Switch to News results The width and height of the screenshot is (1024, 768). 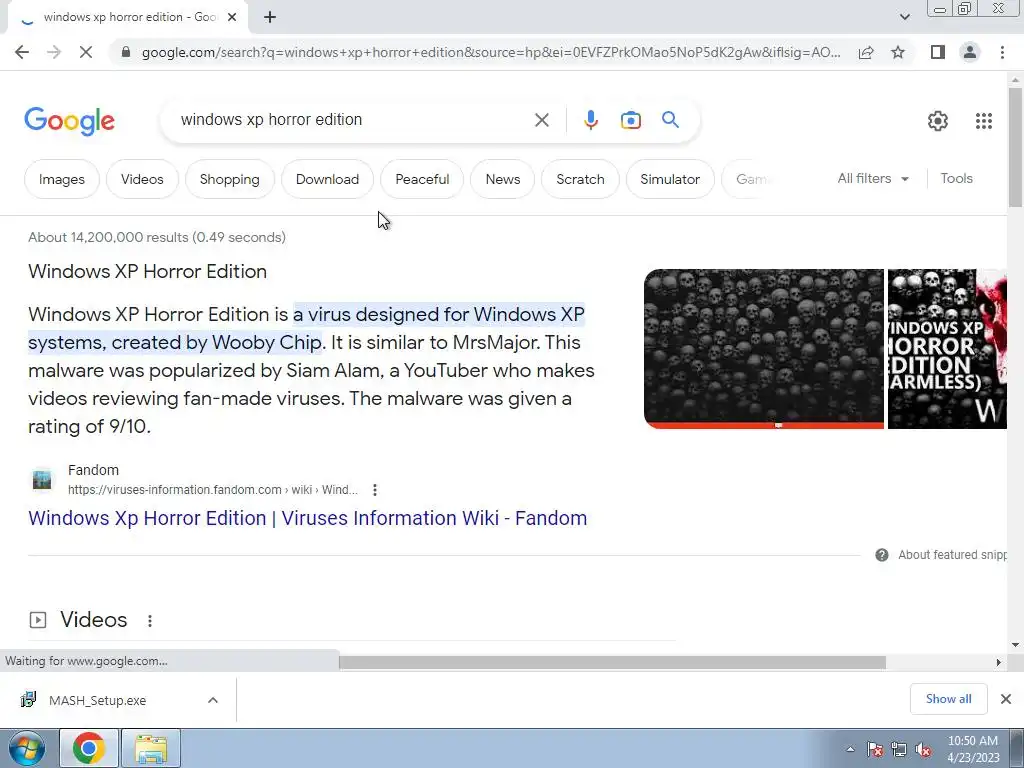pos(502,179)
